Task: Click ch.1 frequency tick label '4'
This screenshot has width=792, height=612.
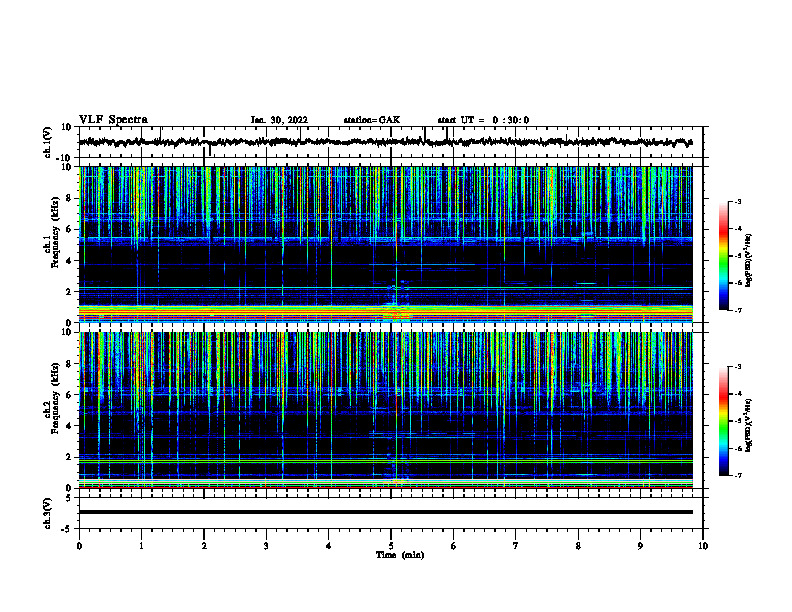Action: [69, 261]
